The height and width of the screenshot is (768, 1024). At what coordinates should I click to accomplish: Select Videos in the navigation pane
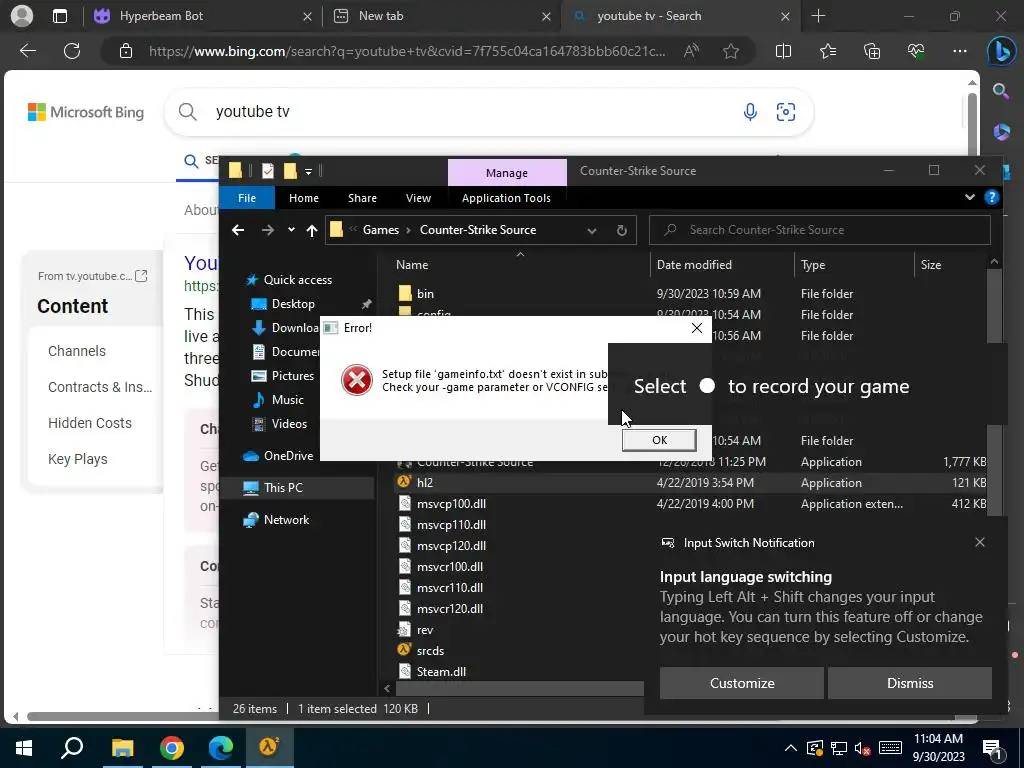[289, 424]
